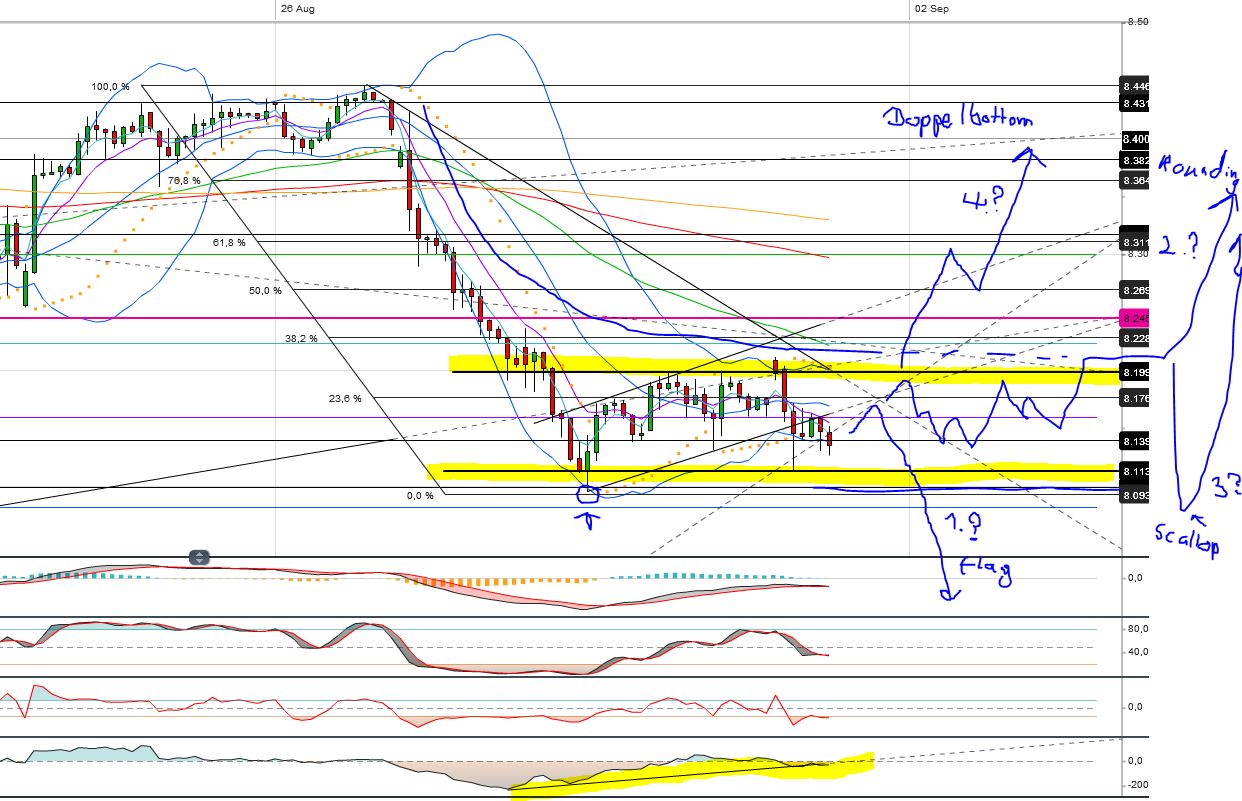Click the 40,0 stochastic axis value
Screen dimensions: 1242x801
(1137, 652)
